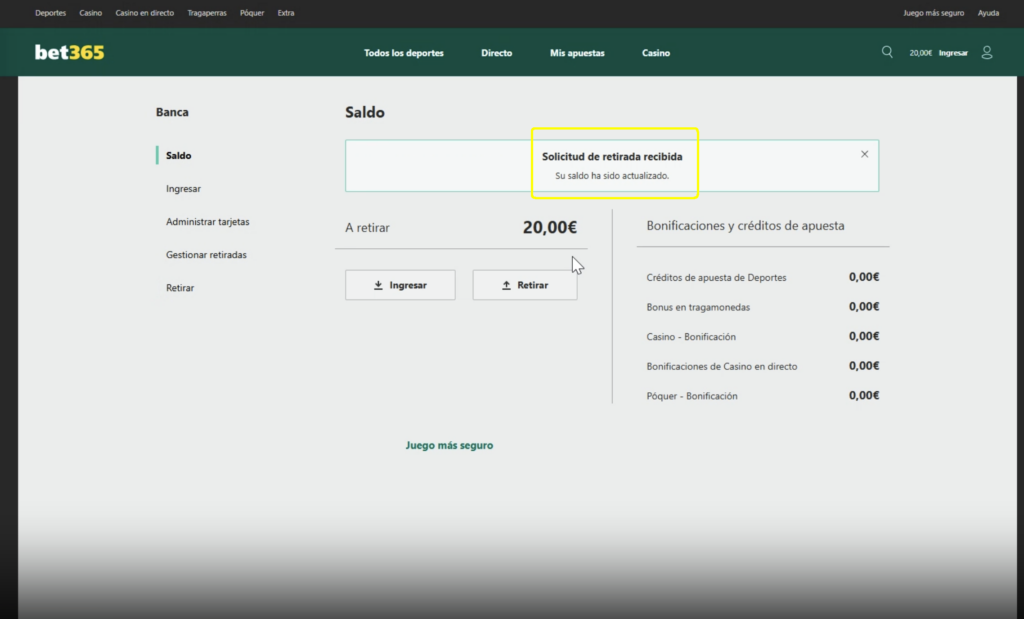Open the Extra menu item

pyautogui.click(x=286, y=13)
